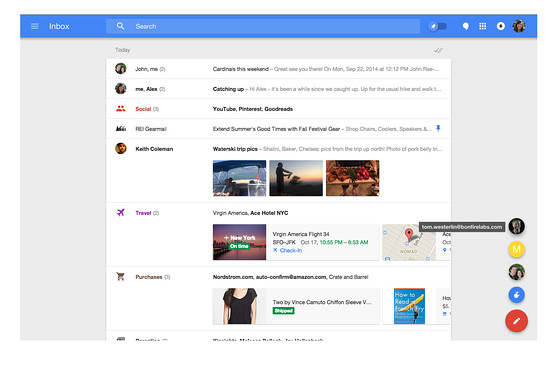
Task: Open the Waterski trip pics email
Action: coord(278,149)
